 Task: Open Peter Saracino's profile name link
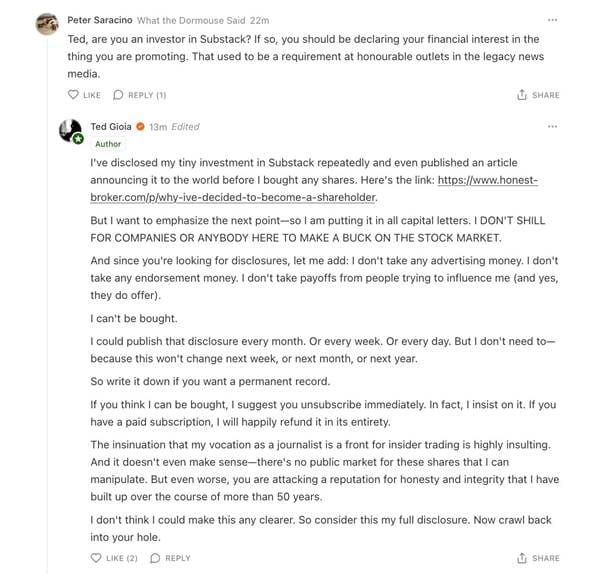pyautogui.click(x=98, y=20)
